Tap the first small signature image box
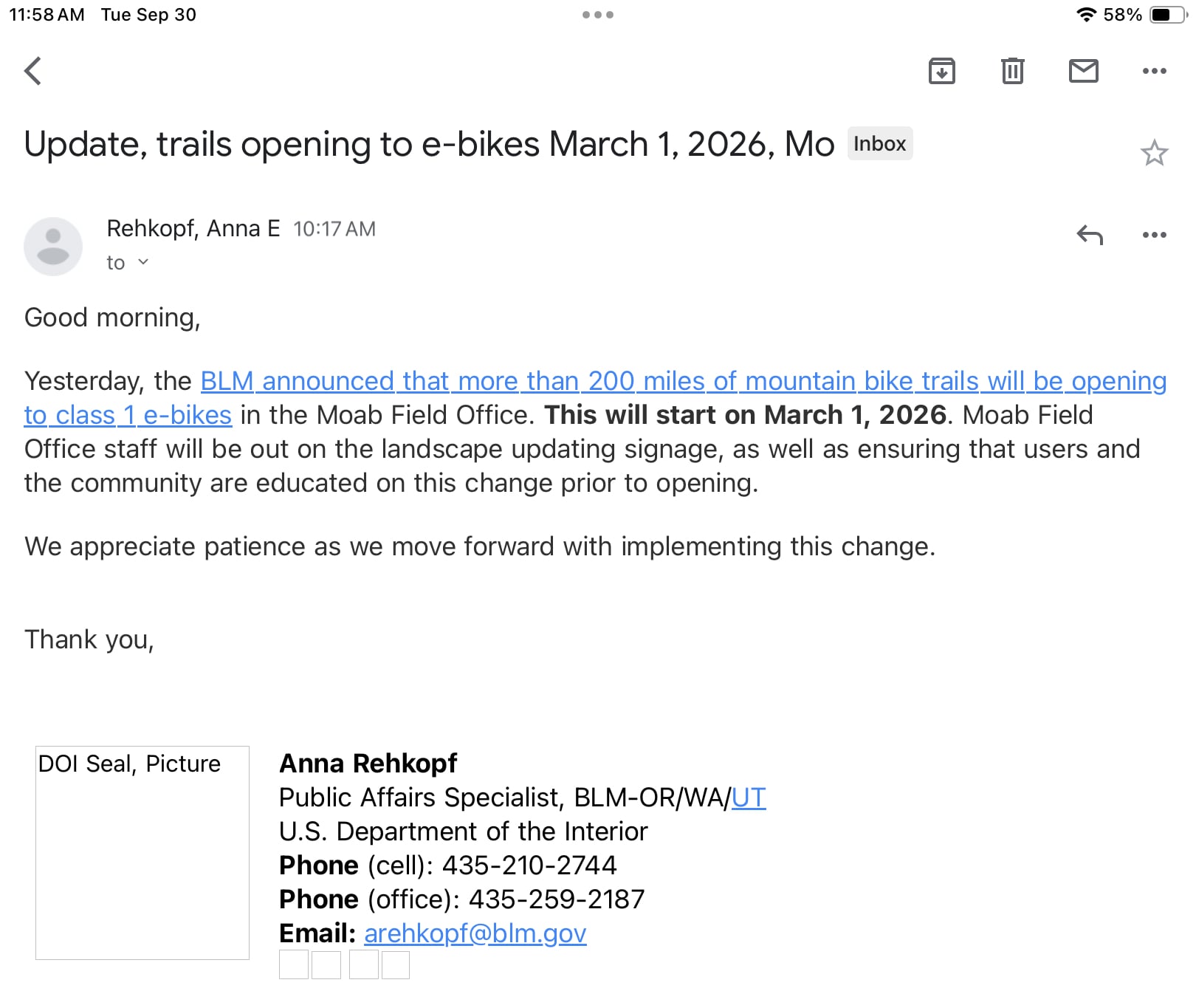The width and height of the screenshot is (1196, 1008). (294, 965)
